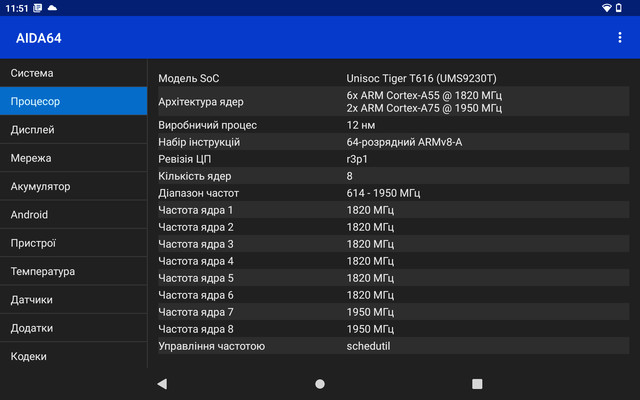Tap the cloud notification icon
This screenshot has width=640, height=400.
tap(52, 8)
